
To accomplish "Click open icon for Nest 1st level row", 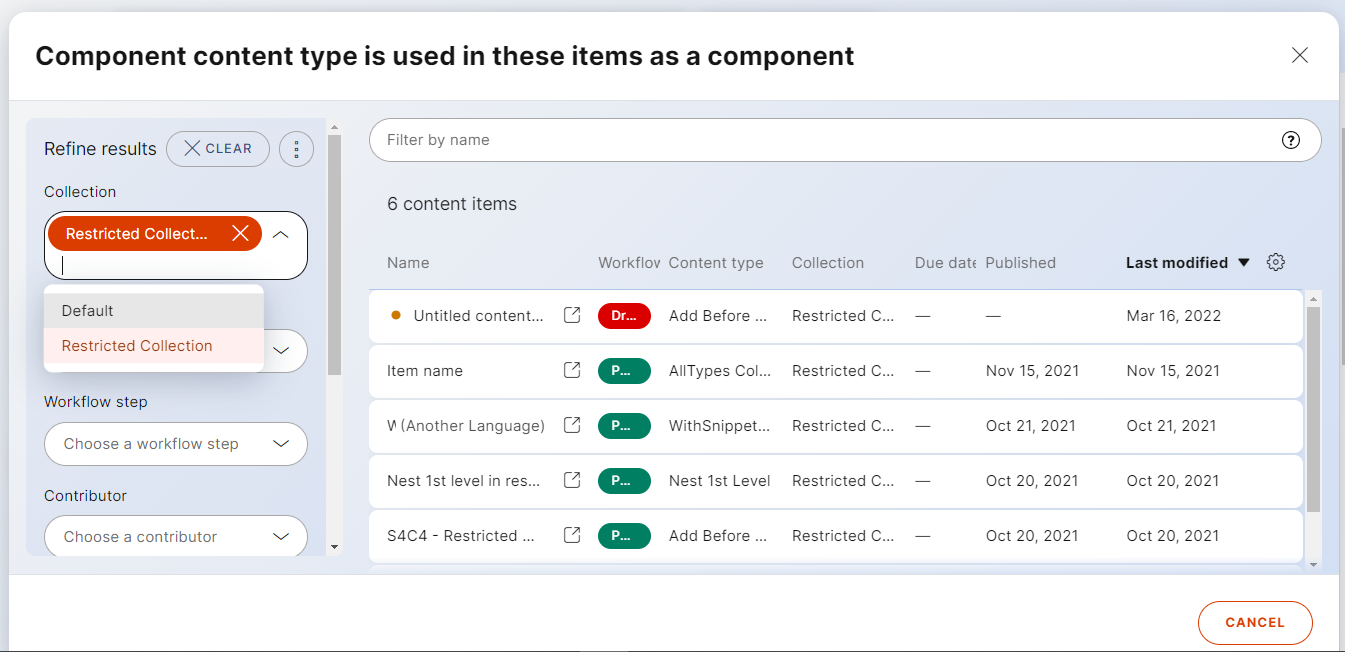I will (x=572, y=481).
